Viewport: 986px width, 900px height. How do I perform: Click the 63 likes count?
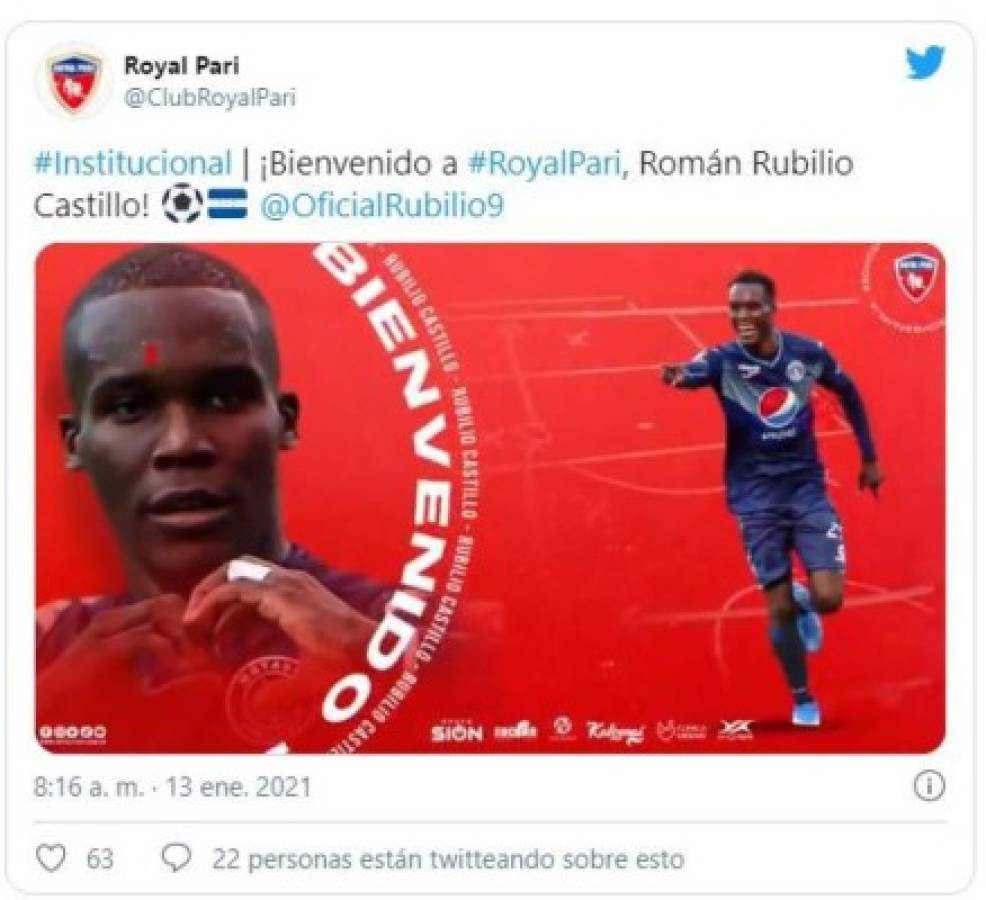point(100,859)
